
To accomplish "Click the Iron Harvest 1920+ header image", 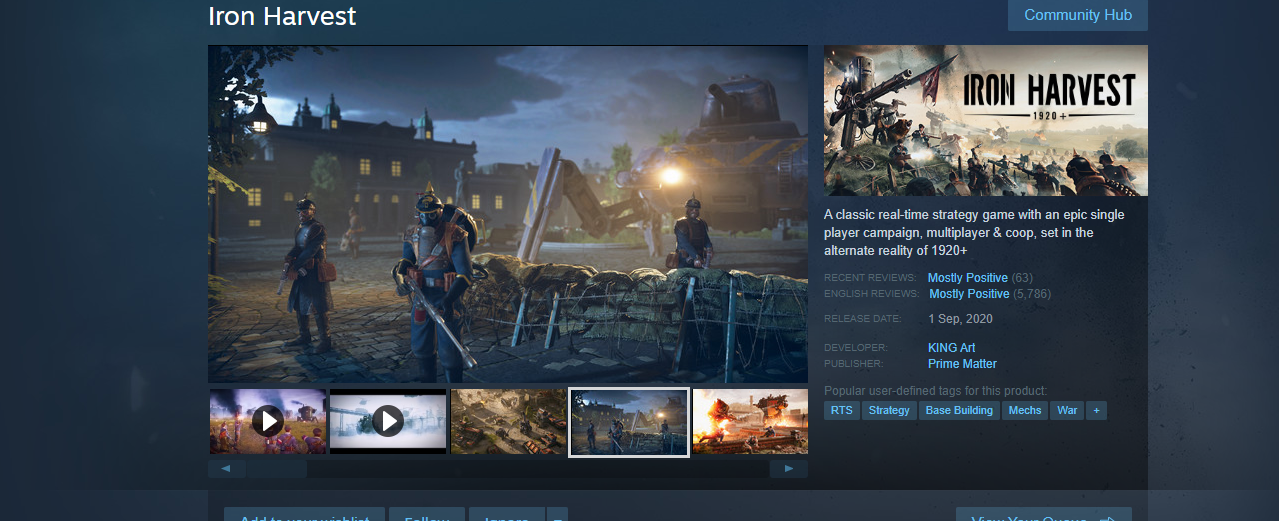I will 986,120.
